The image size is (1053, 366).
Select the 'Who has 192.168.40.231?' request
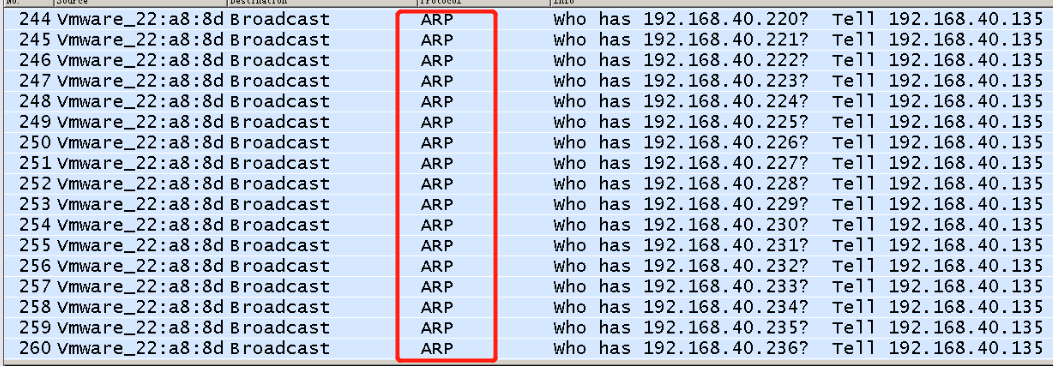[680, 246]
